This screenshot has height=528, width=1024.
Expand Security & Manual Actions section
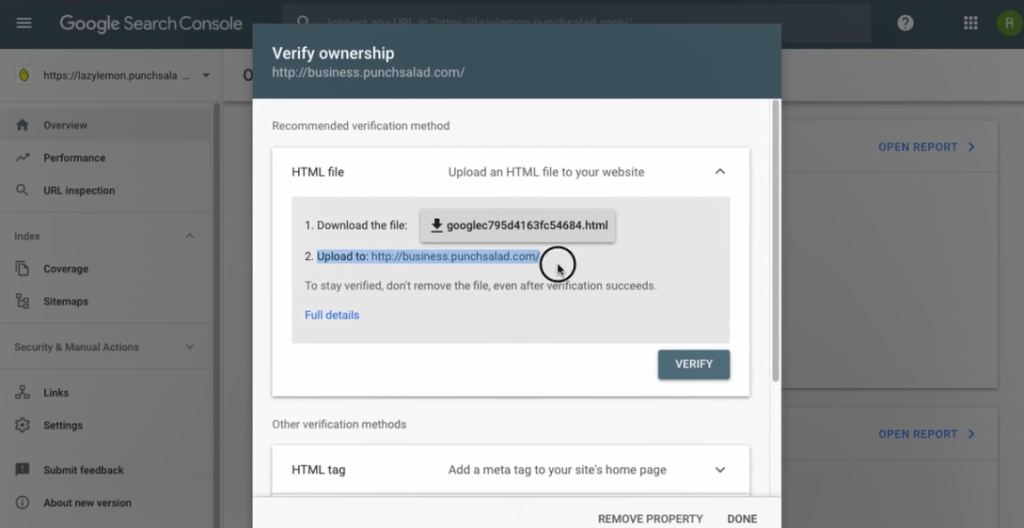189,347
